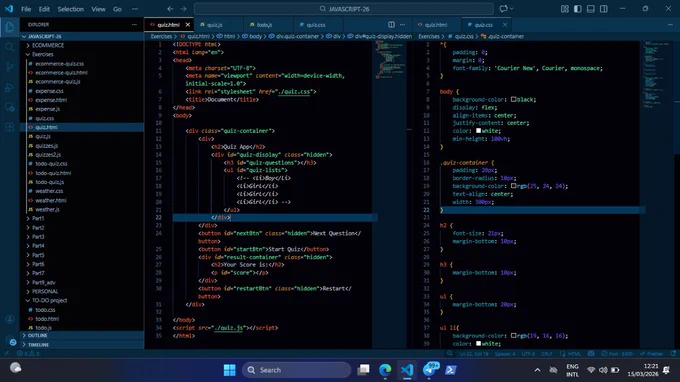
Task: Open the Telegram taskbar icon with badge
Action: (429, 369)
